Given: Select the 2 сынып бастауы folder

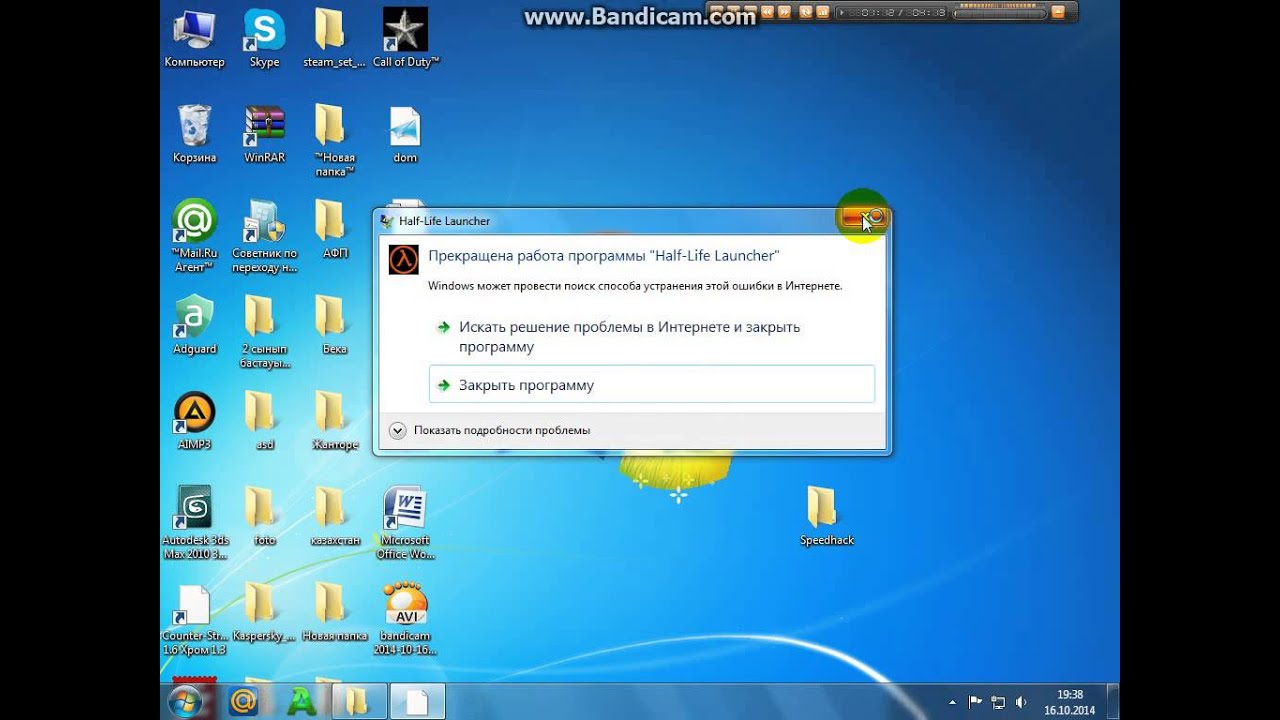Looking at the screenshot, I should [x=264, y=332].
